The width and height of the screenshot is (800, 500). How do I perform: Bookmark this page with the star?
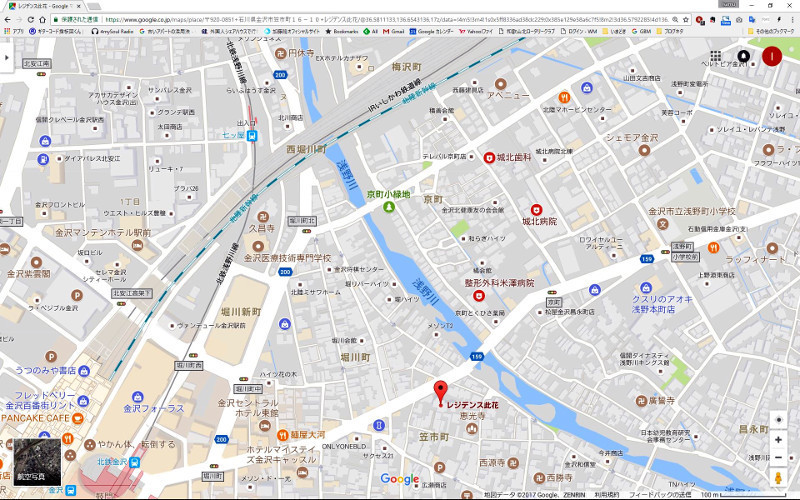[x=686, y=19]
